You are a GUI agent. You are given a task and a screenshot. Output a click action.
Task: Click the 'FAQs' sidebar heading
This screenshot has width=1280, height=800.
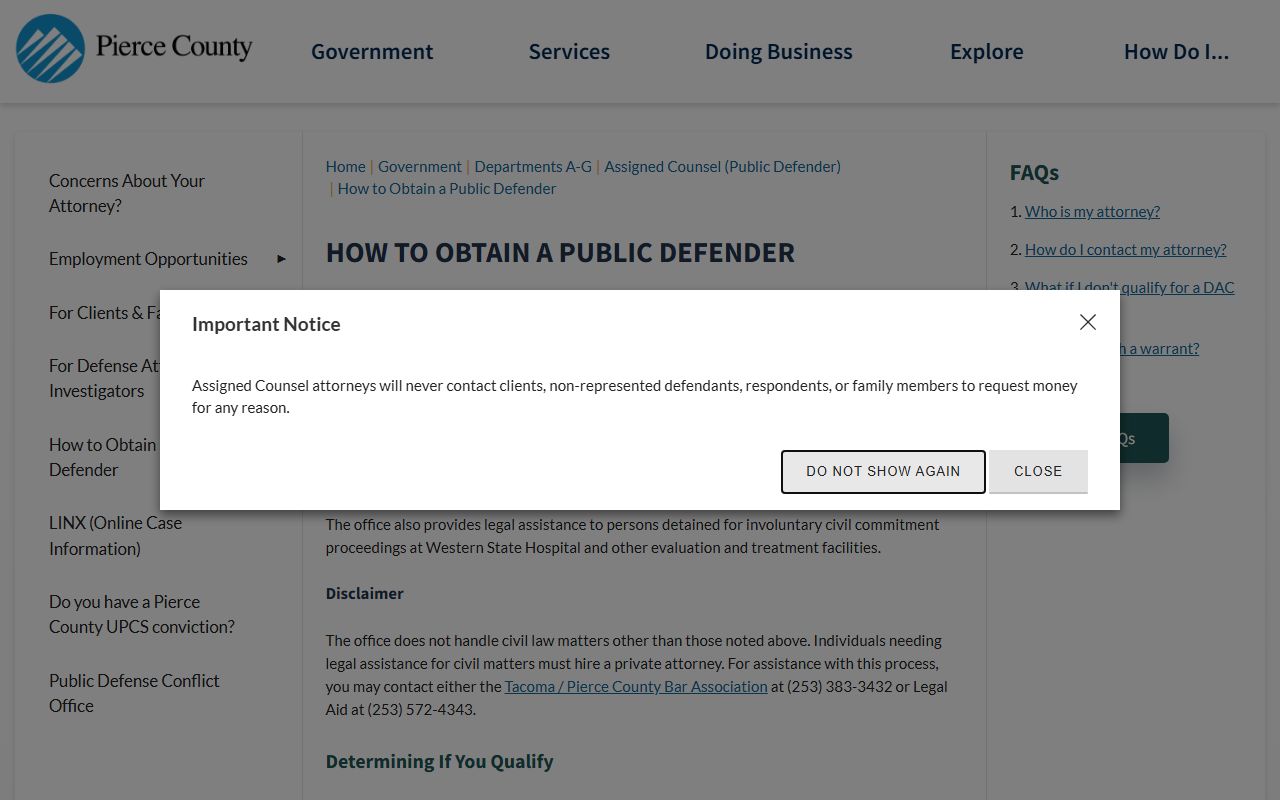(x=1034, y=172)
